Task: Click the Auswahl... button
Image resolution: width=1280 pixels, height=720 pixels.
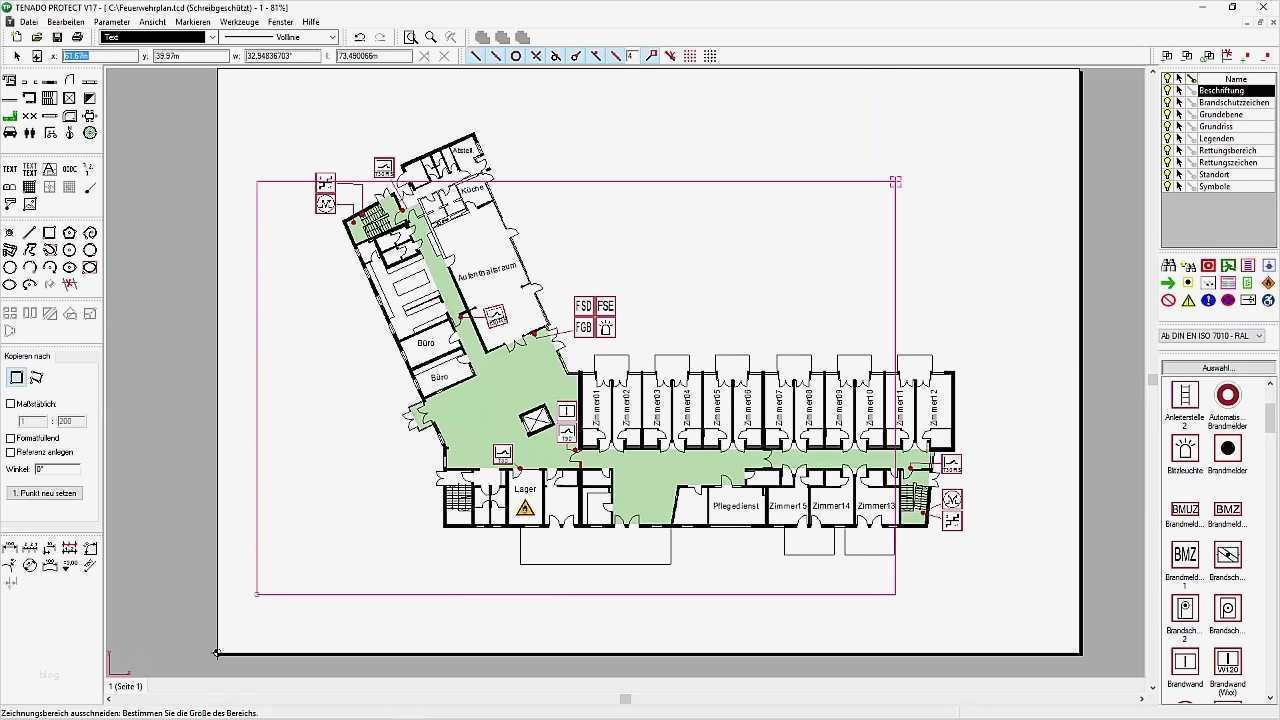Action: point(1218,368)
